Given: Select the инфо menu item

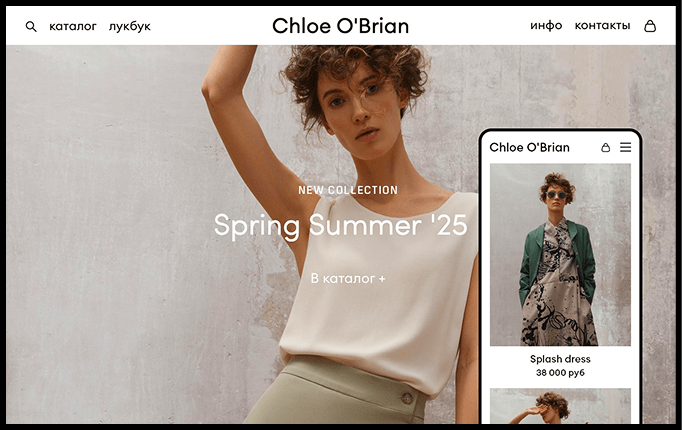Looking at the screenshot, I should [546, 26].
